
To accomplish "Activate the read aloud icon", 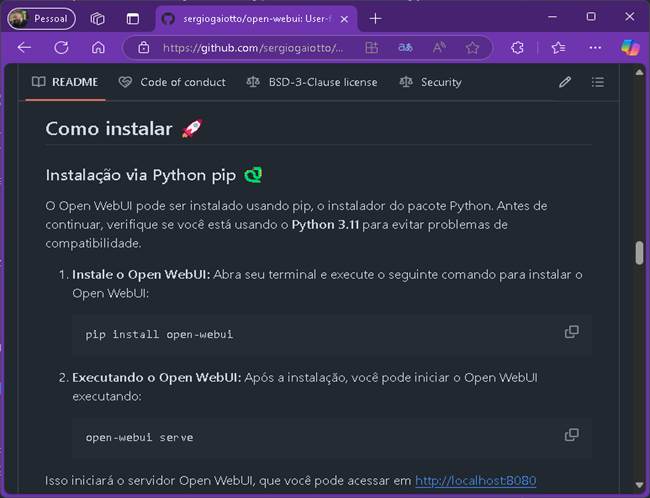I will coord(439,48).
